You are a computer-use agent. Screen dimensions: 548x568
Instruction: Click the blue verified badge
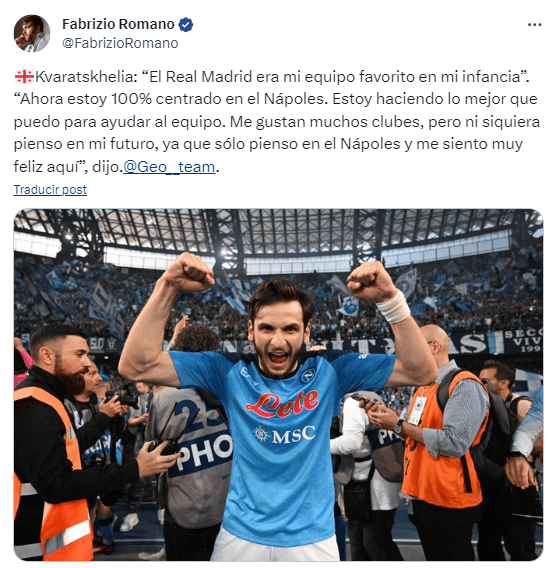(x=186, y=24)
